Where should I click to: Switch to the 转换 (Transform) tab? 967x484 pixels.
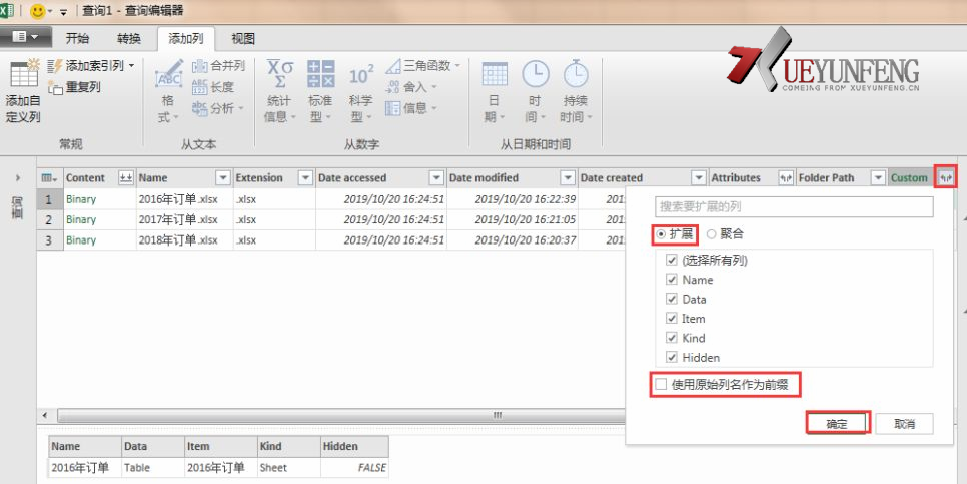click(x=129, y=39)
